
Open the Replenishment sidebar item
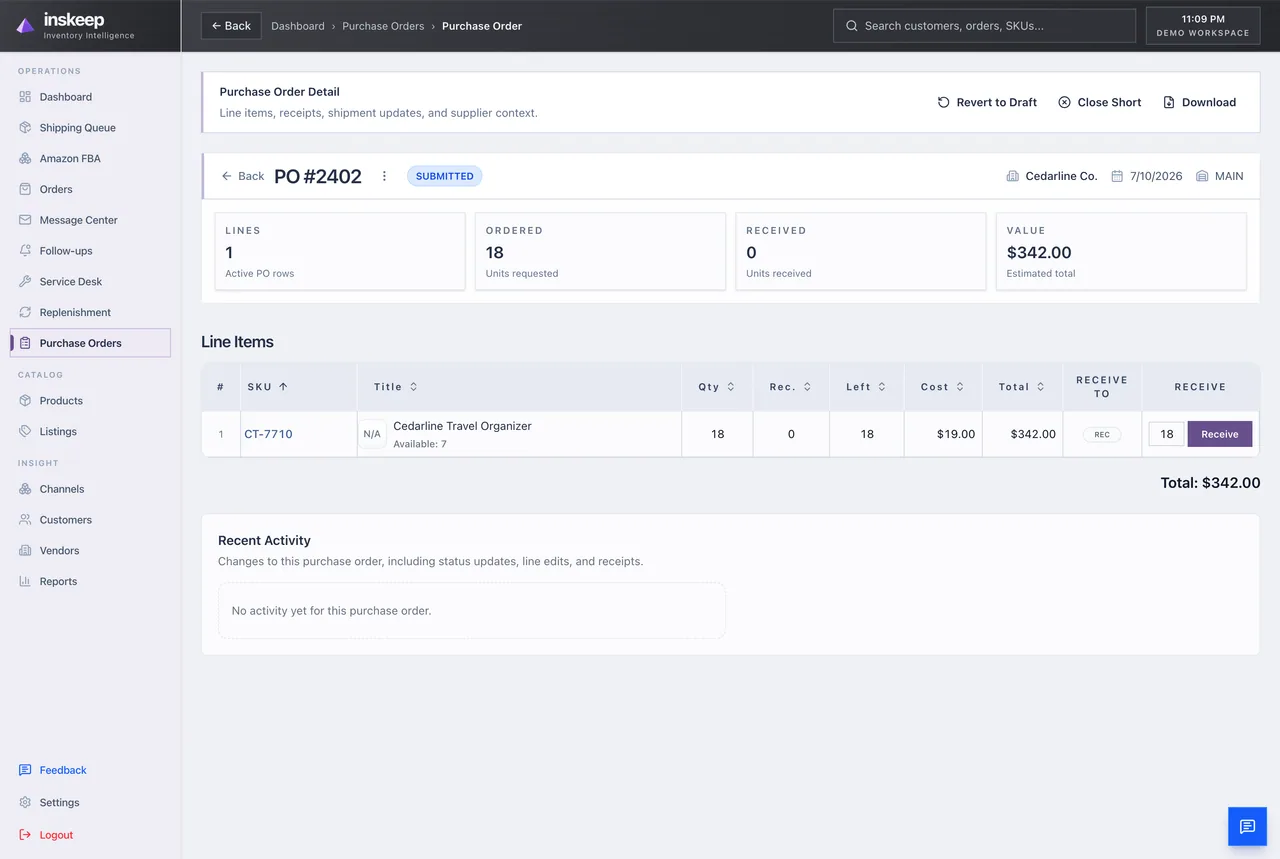click(90, 312)
